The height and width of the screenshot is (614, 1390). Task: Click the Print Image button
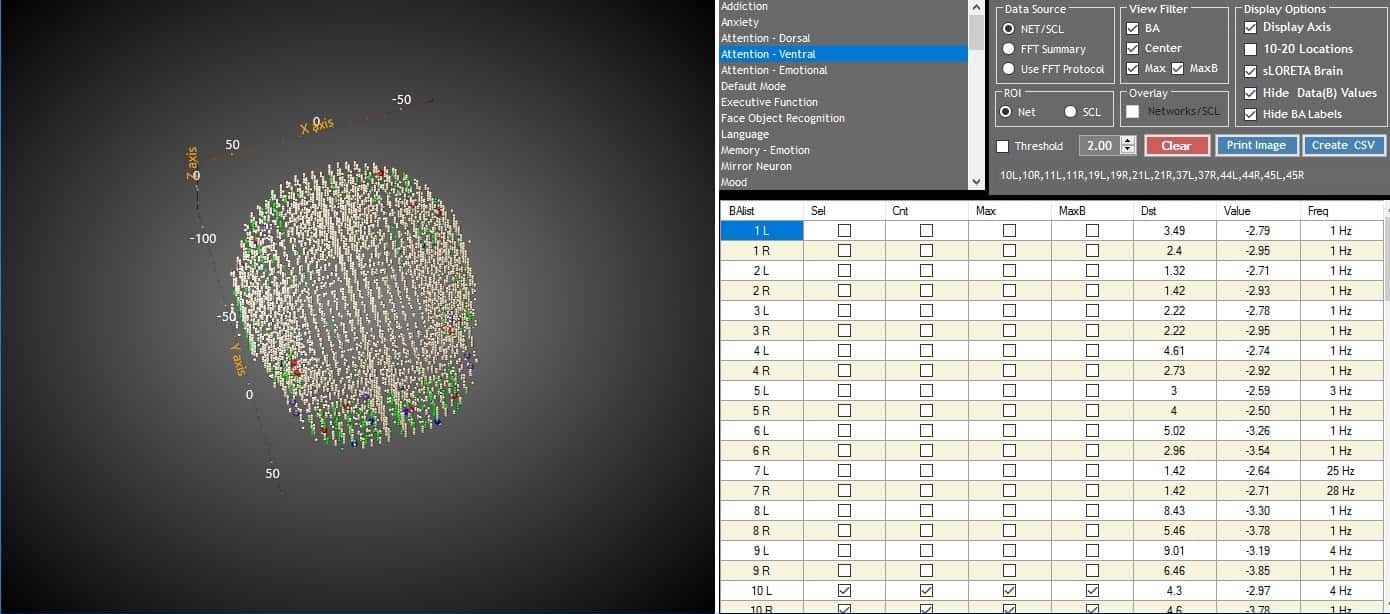pos(1256,146)
